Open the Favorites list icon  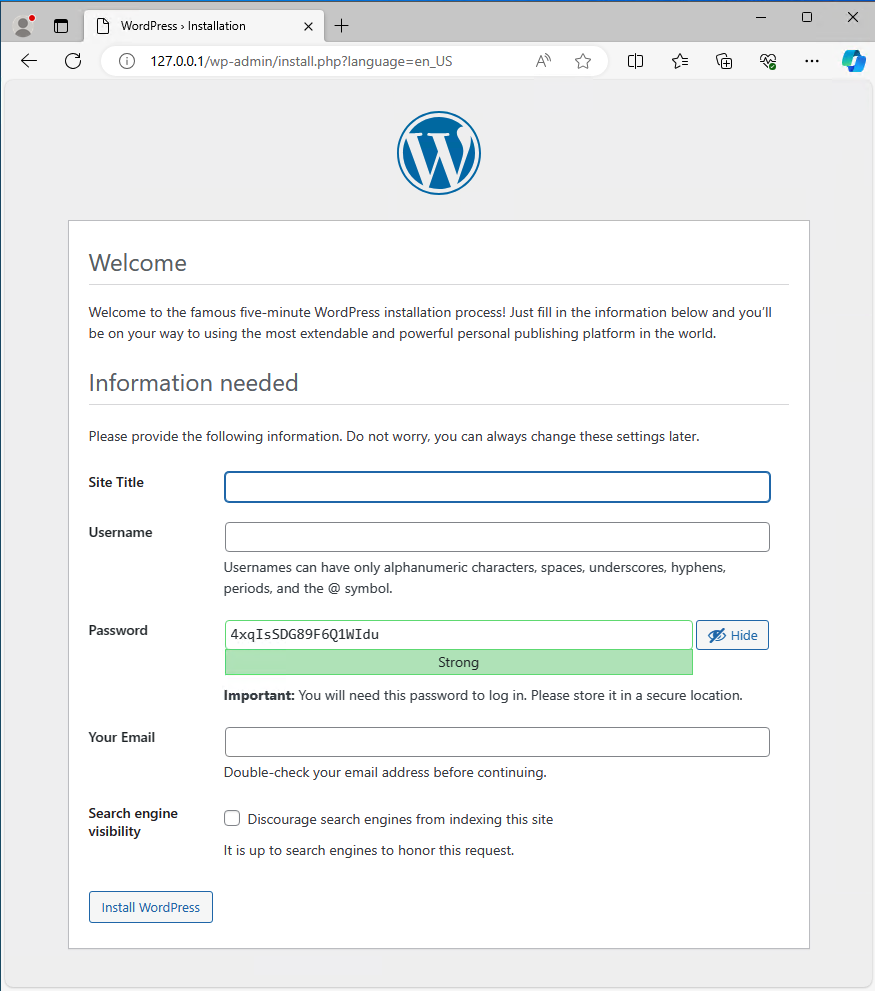point(680,61)
